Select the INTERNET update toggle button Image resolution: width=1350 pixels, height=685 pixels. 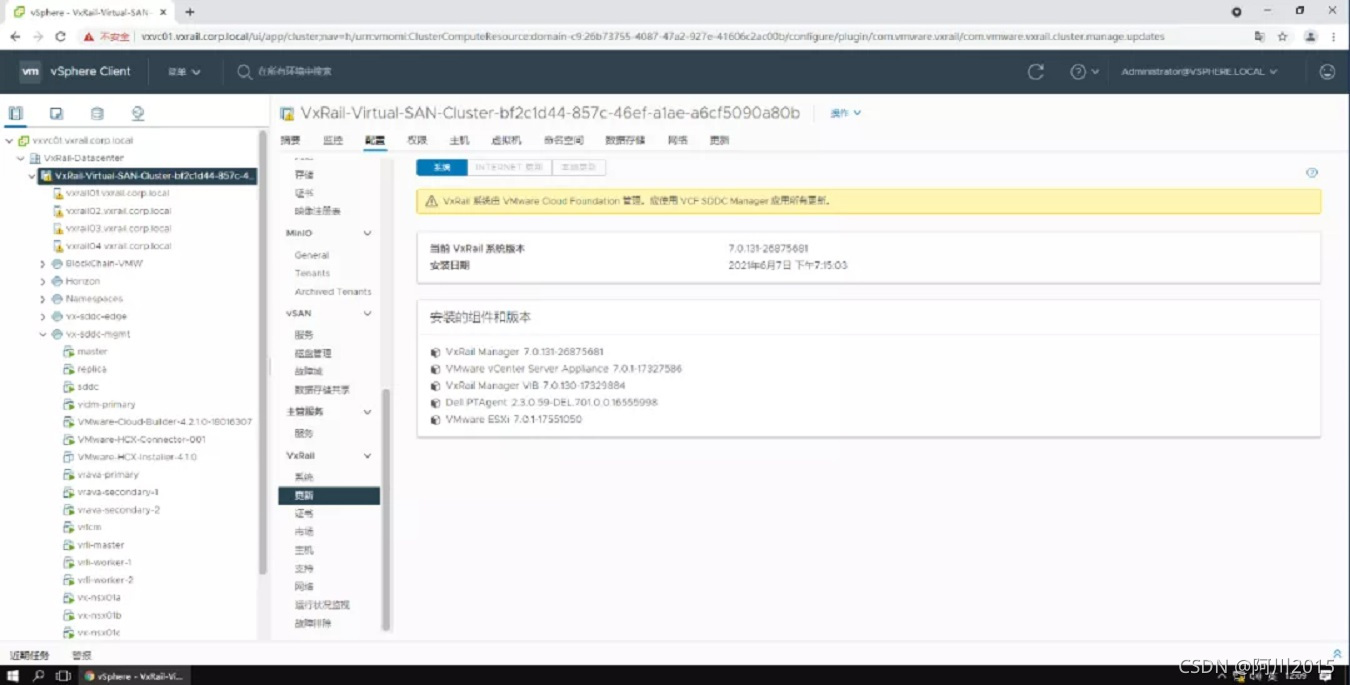508,167
